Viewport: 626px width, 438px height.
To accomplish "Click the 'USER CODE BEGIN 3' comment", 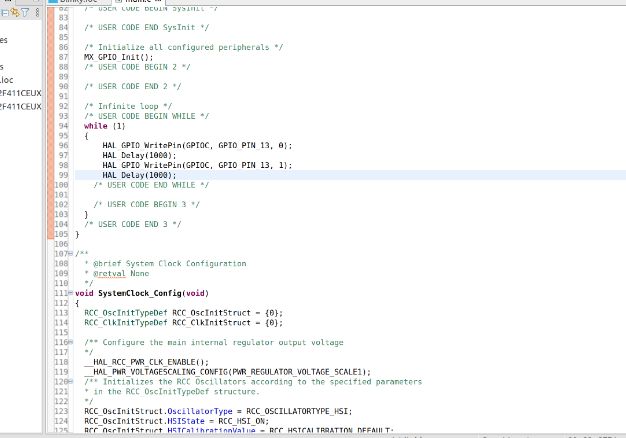I will pos(147,204).
